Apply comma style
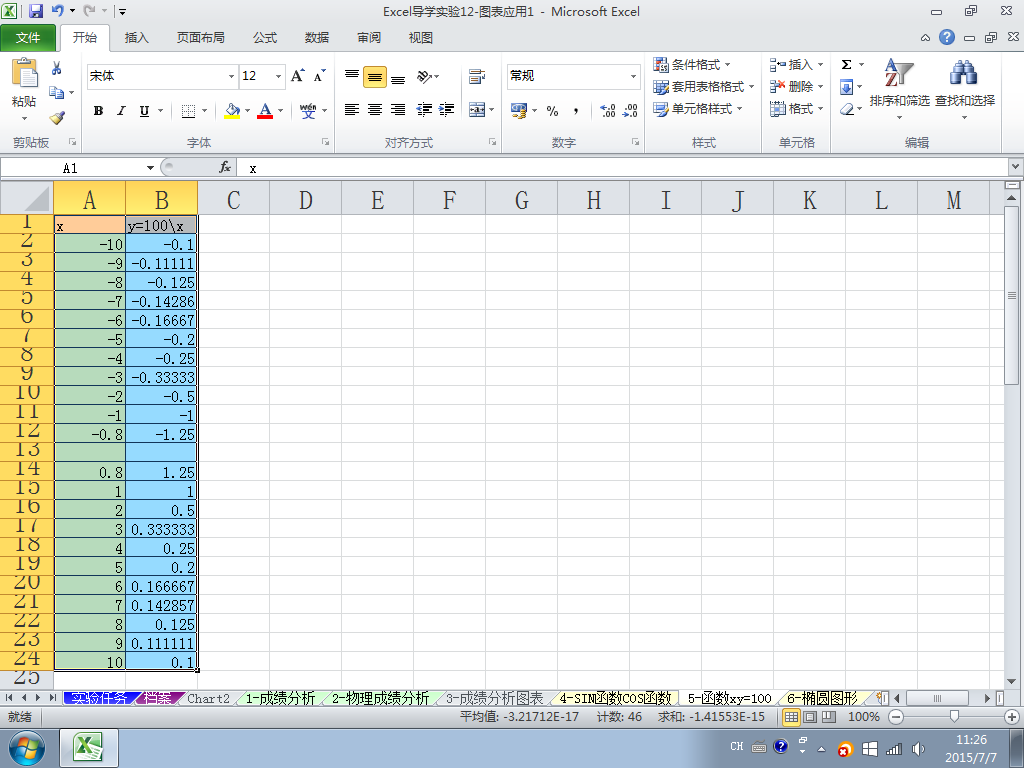Image resolution: width=1024 pixels, height=768 pixels. coord(575,110)
